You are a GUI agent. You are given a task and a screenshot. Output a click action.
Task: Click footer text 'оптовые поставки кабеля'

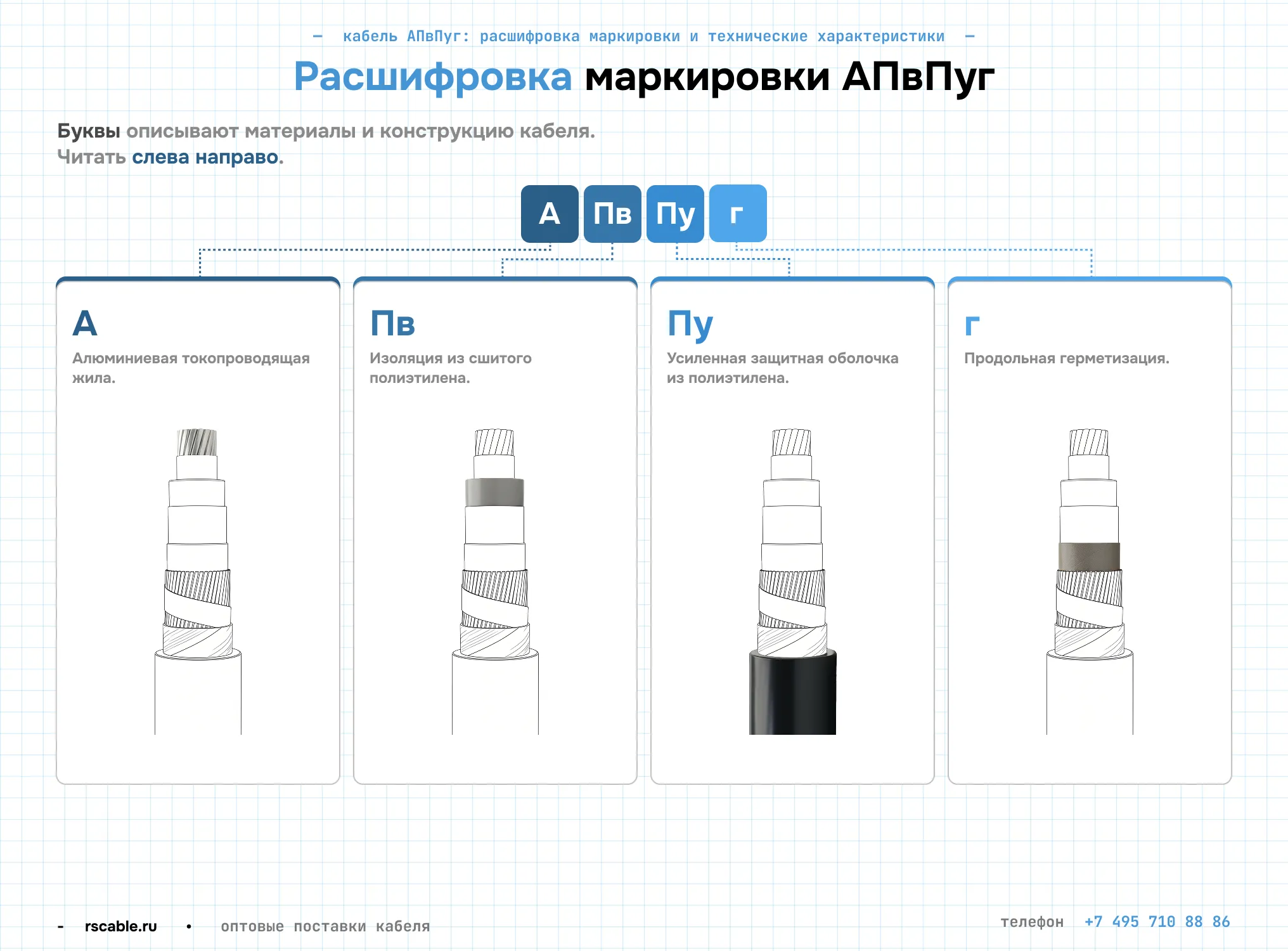(x=325, y=926)
